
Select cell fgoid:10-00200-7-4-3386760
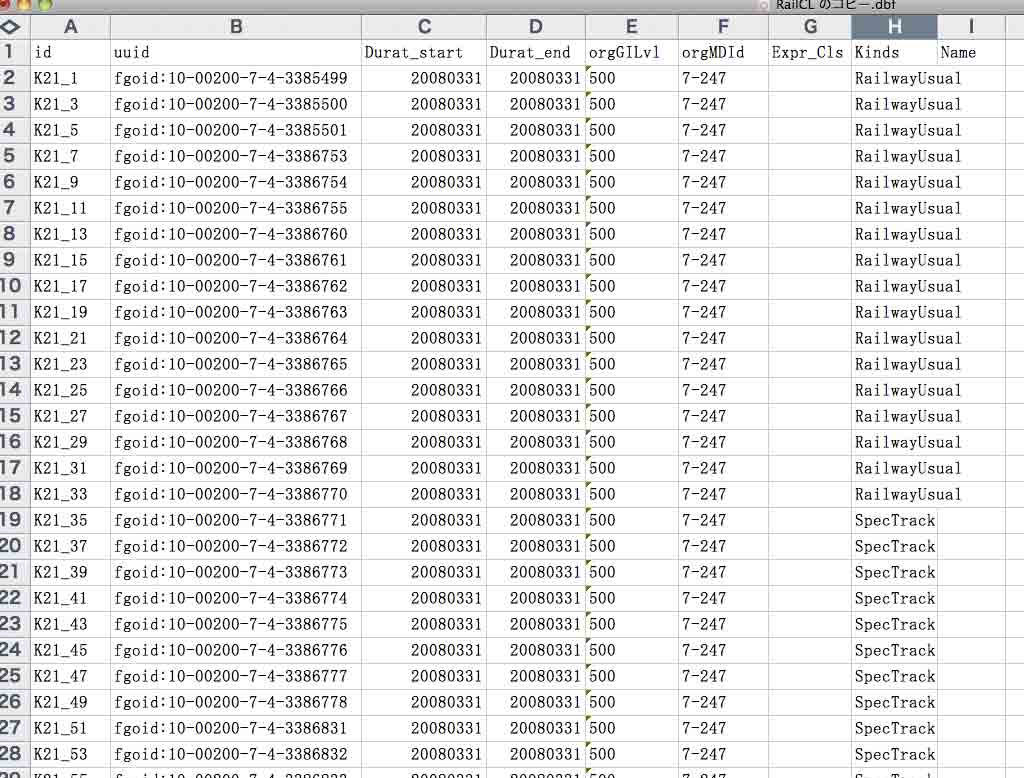click(236, 234)
